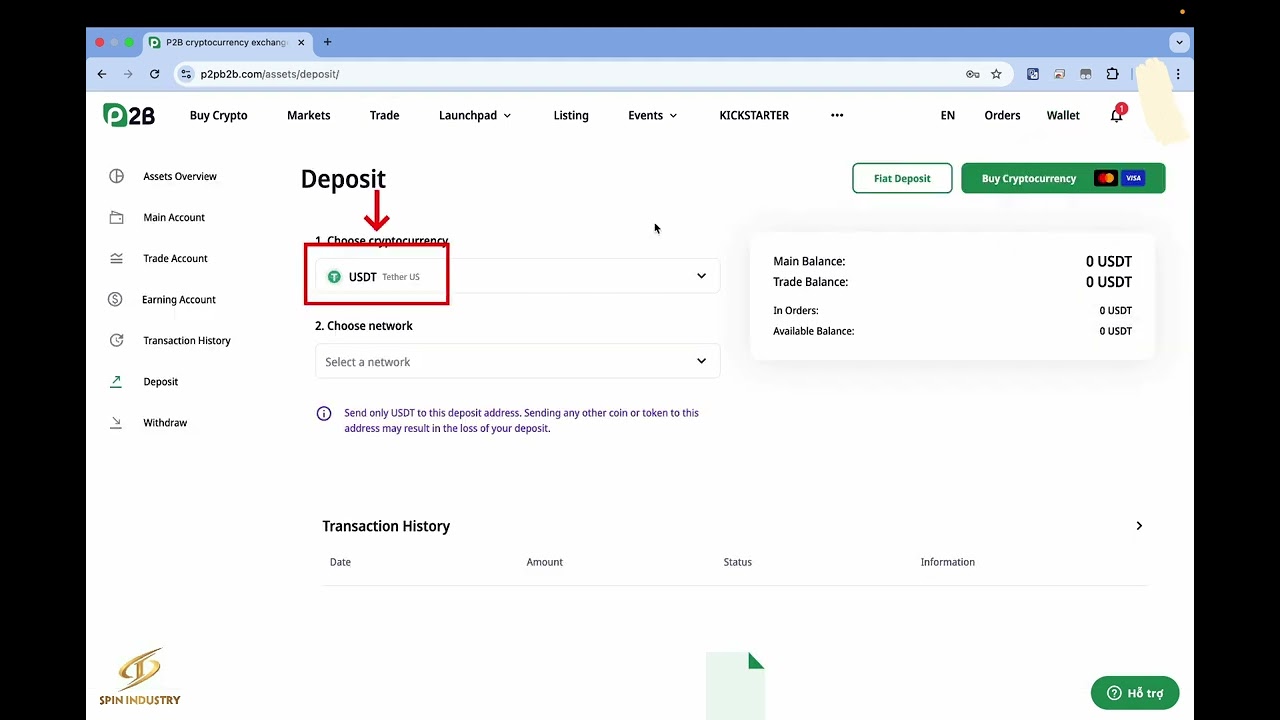The height and width of the screenshot is (720, 1280).
Task: Open Withdraw sidebar link
Action: click(x=165, y=422)
